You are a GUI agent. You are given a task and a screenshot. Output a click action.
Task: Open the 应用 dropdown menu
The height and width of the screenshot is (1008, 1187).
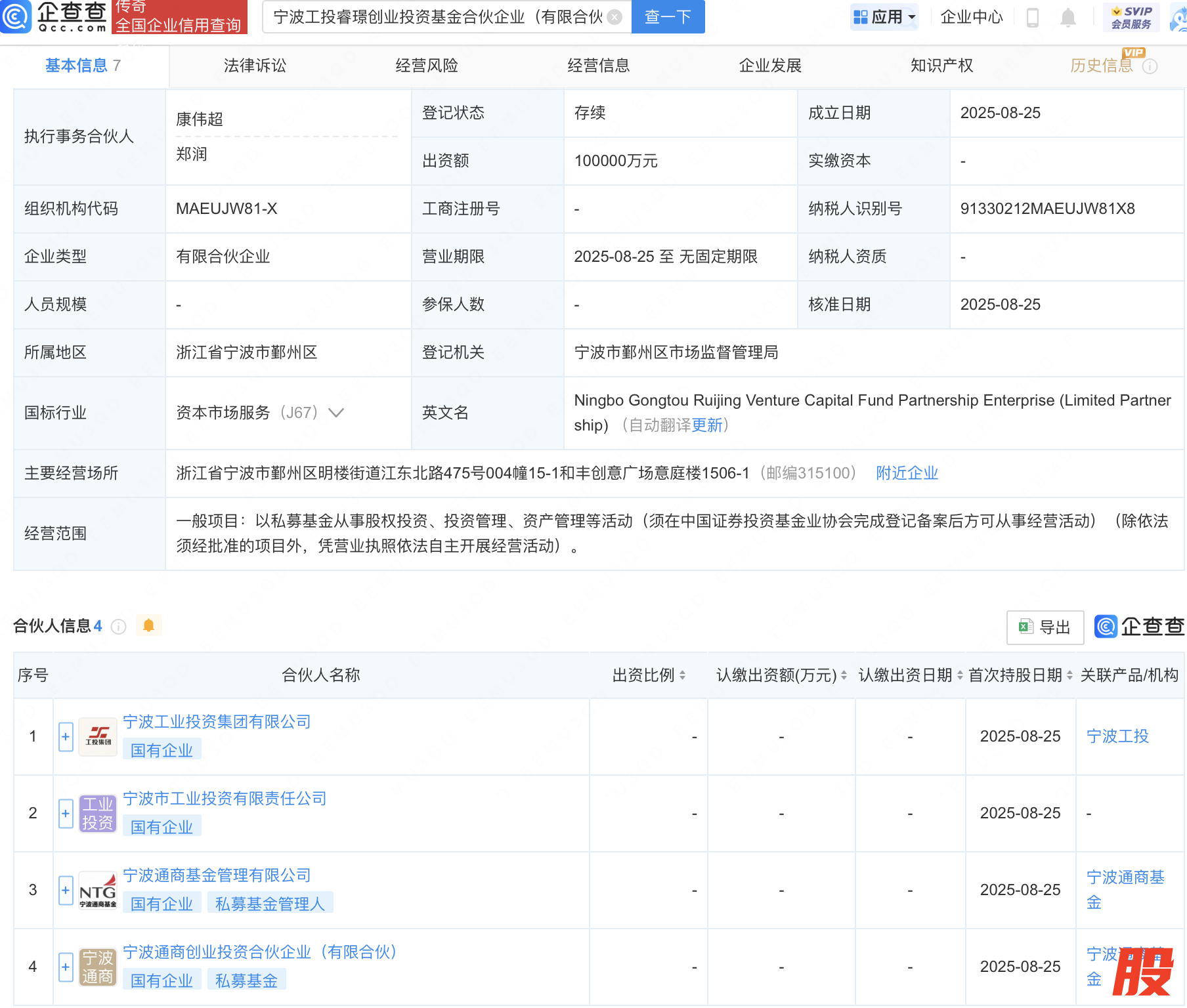(884, 17)
